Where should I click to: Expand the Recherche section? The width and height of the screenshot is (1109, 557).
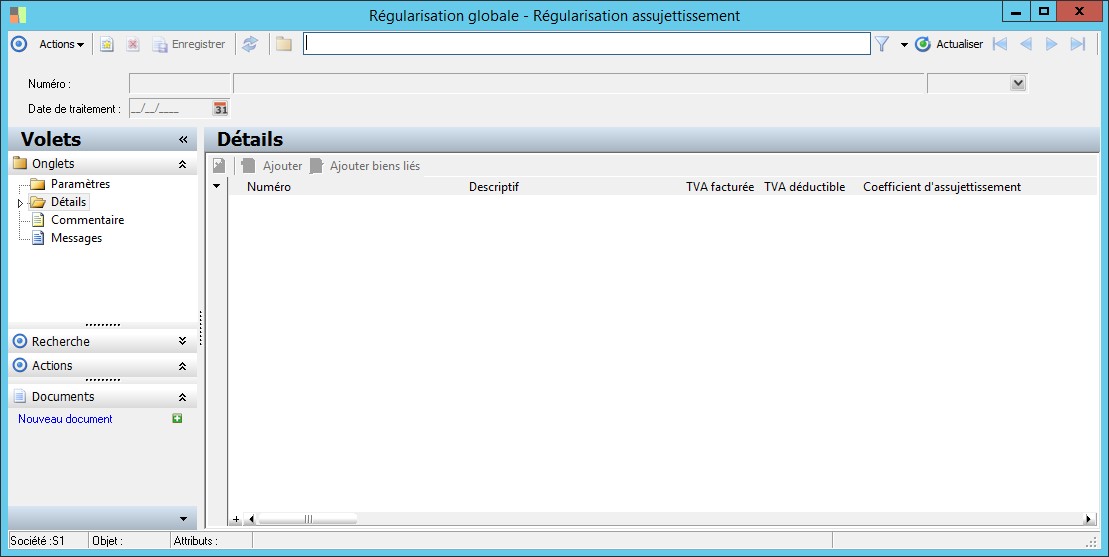coord(182,341)
